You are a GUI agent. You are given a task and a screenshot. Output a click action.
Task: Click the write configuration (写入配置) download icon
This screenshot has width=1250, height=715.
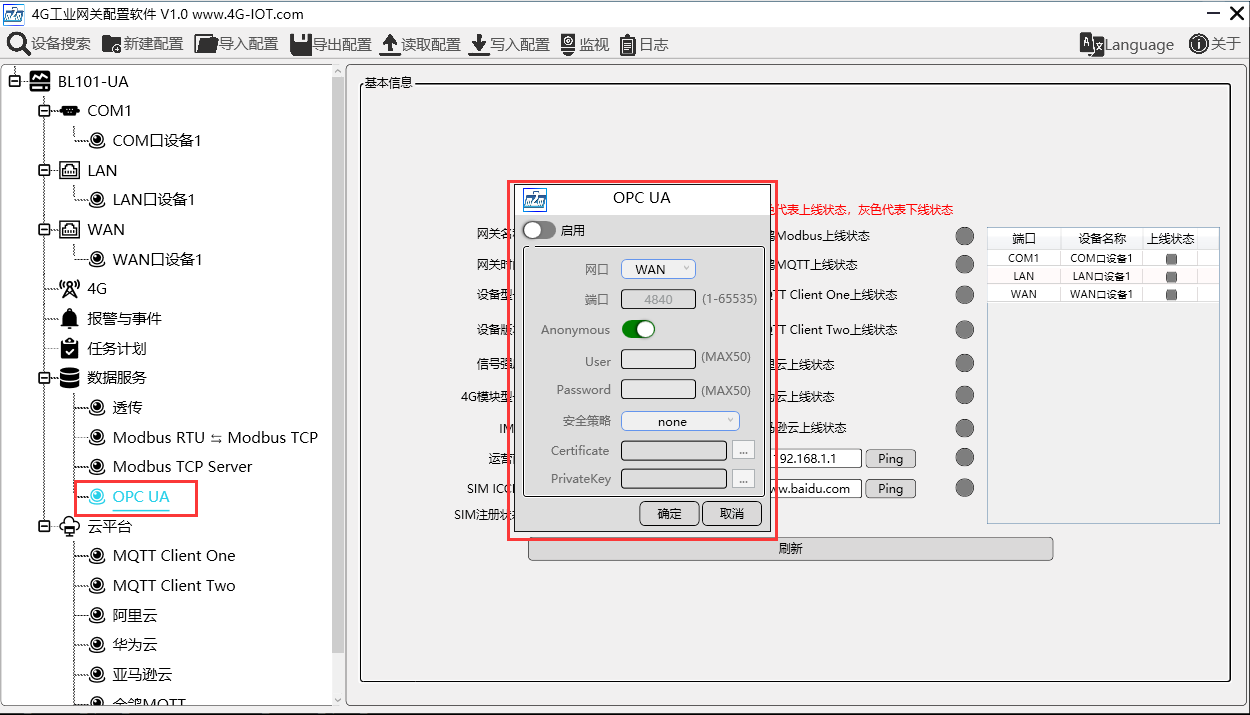coord(479,44)
